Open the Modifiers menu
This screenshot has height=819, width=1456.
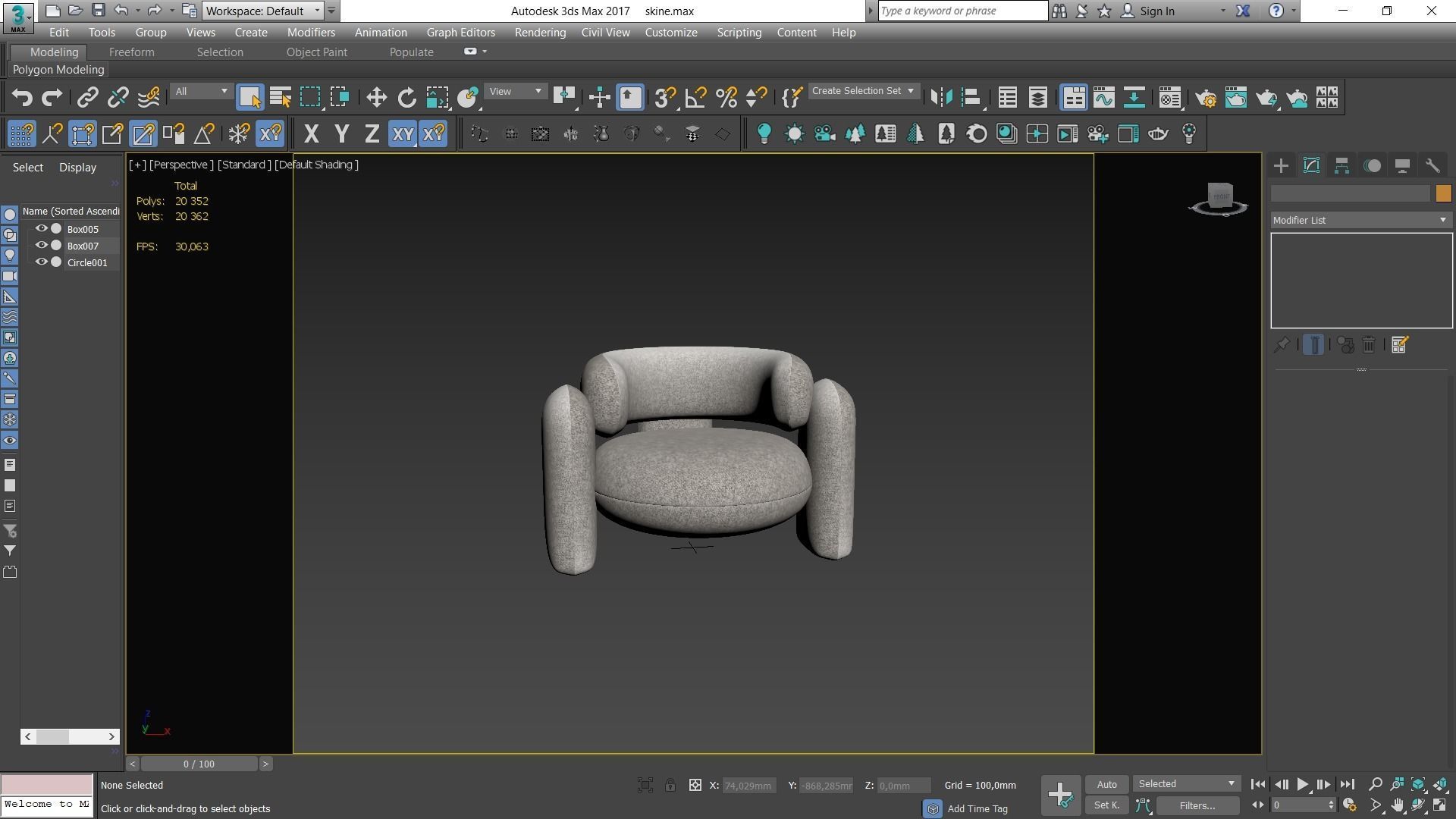pyautogui.click(x=311, y=33)
